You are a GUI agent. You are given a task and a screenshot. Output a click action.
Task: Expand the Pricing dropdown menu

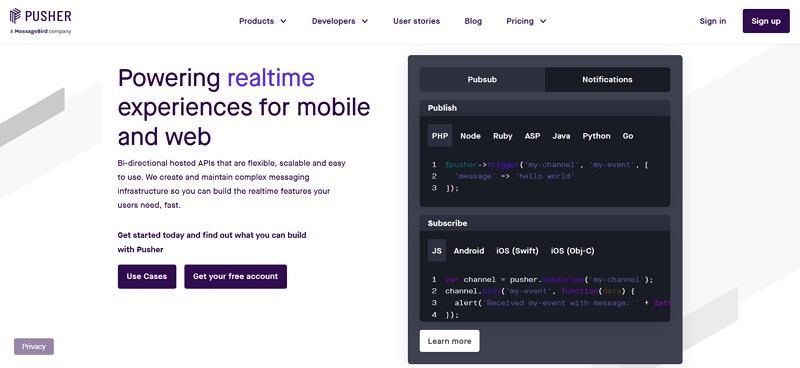pos(526,21)
